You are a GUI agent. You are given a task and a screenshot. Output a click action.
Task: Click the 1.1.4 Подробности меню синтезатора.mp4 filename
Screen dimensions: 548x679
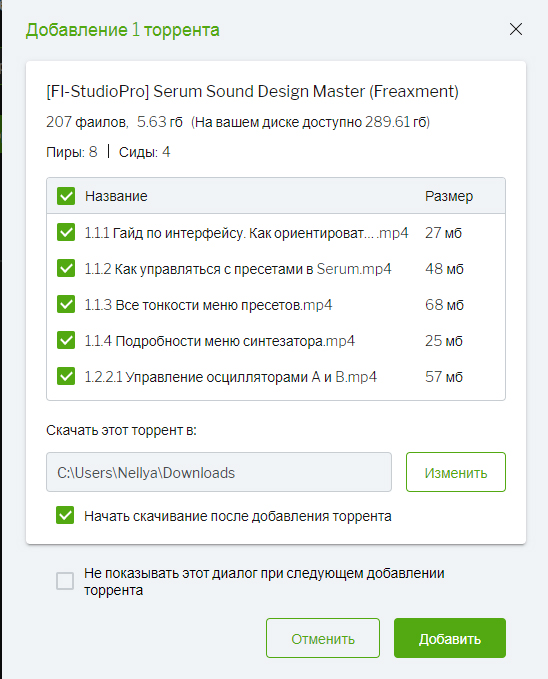pos(220,341)
